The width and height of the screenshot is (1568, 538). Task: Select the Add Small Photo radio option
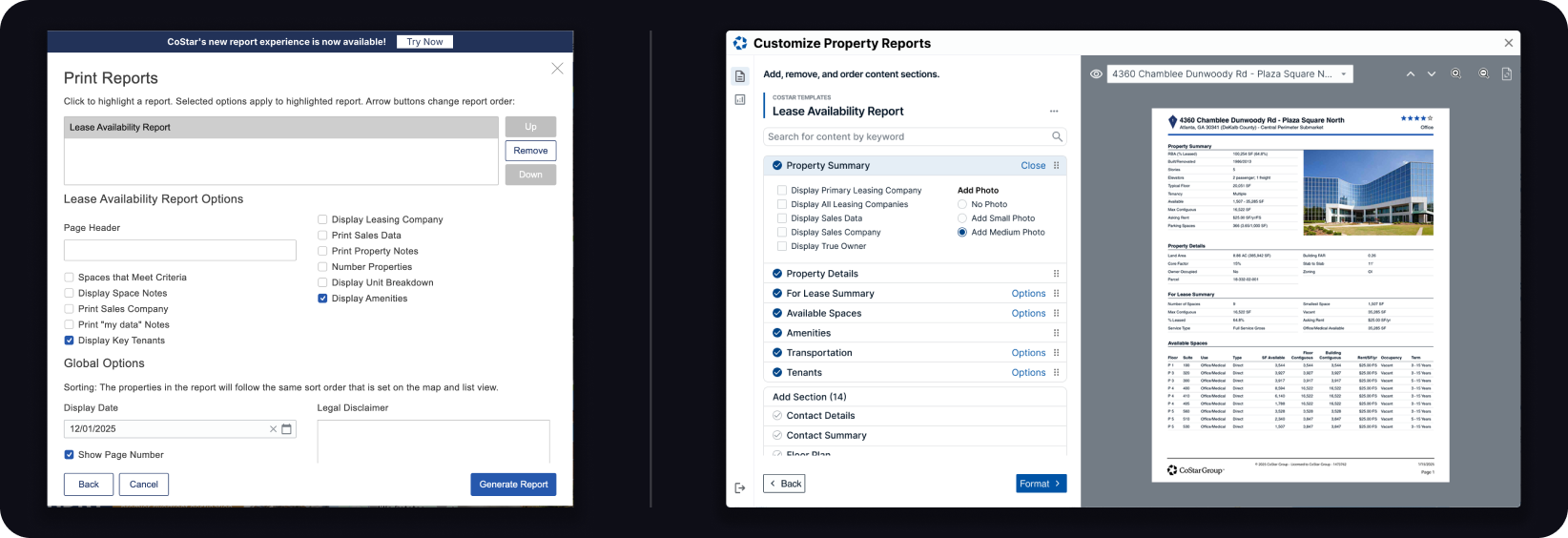tap(962, 218)
